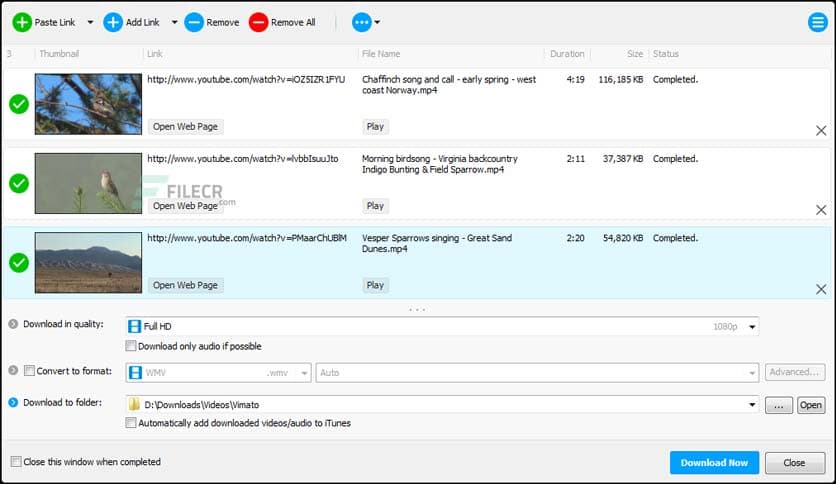Collapse the Download in quality section arrow

coord(13,324)
